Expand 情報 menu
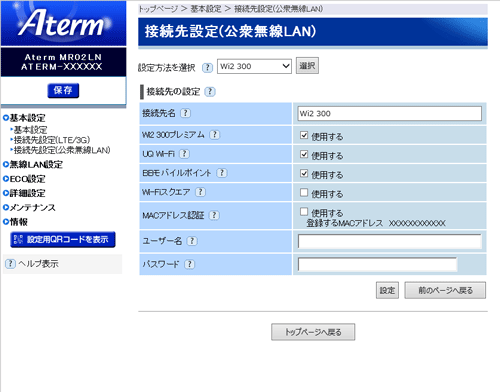This screenshot has height=392, width=500. coord(19,222)
